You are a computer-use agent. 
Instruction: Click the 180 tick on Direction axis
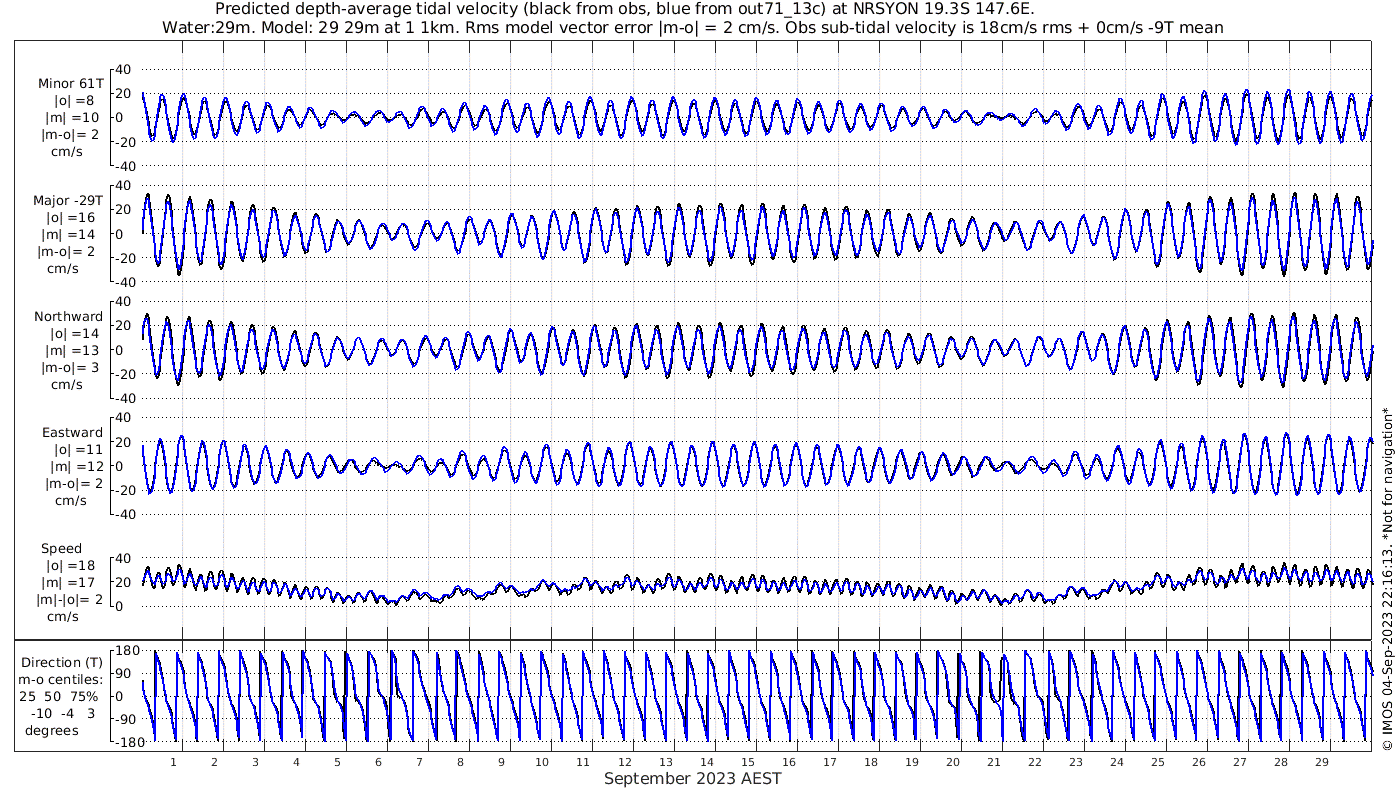[x=124, y=651]
